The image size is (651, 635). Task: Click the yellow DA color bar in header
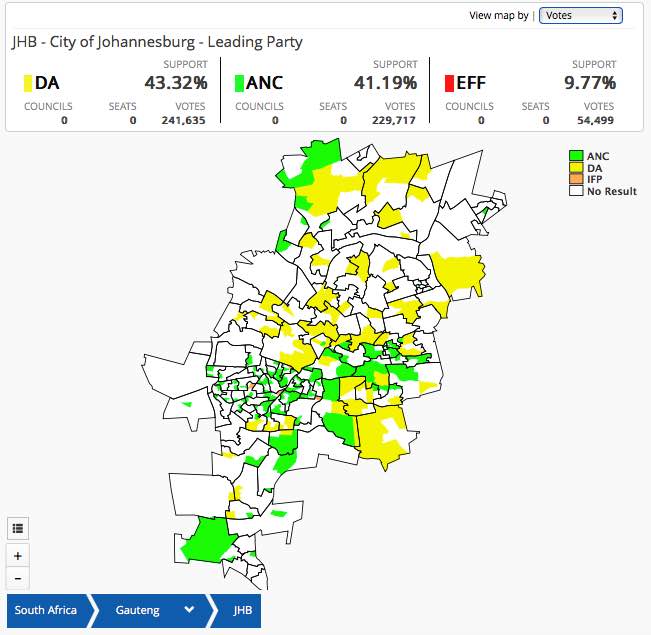coord(27,82)
